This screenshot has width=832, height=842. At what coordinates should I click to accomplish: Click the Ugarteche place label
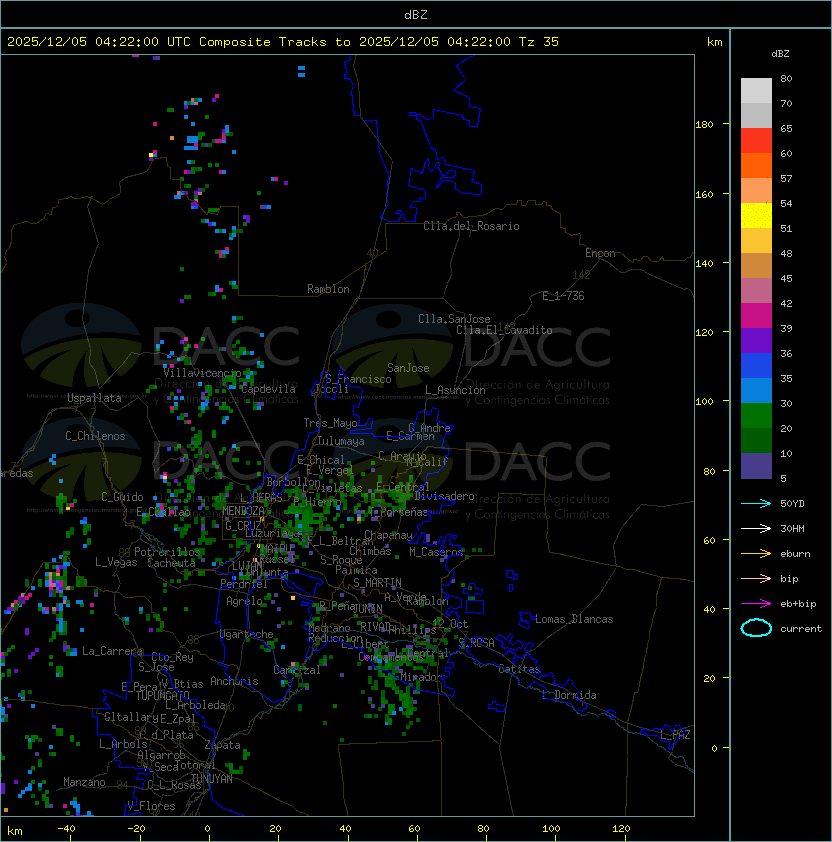coord(247,634)
